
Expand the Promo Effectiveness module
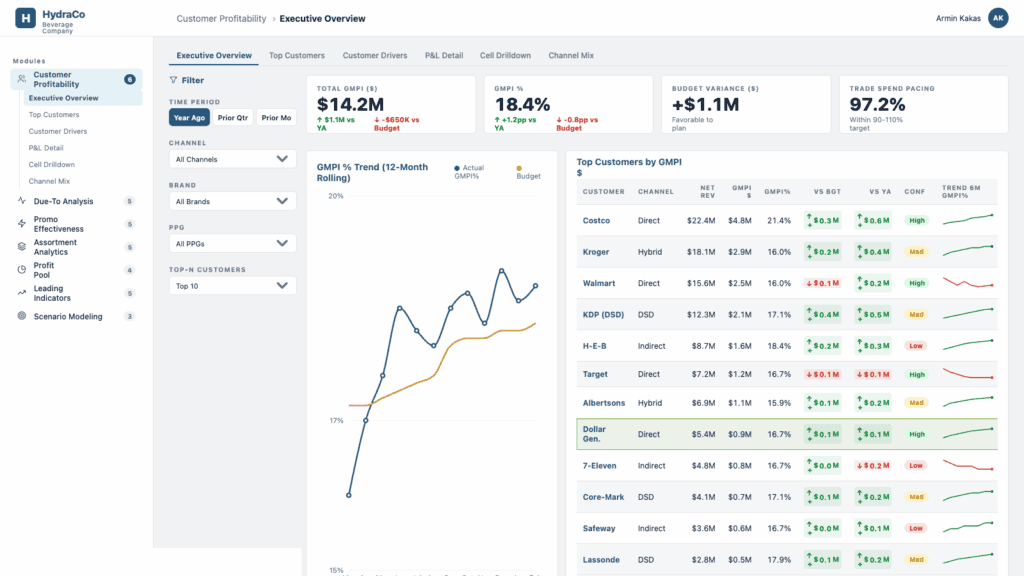[76, 224]
